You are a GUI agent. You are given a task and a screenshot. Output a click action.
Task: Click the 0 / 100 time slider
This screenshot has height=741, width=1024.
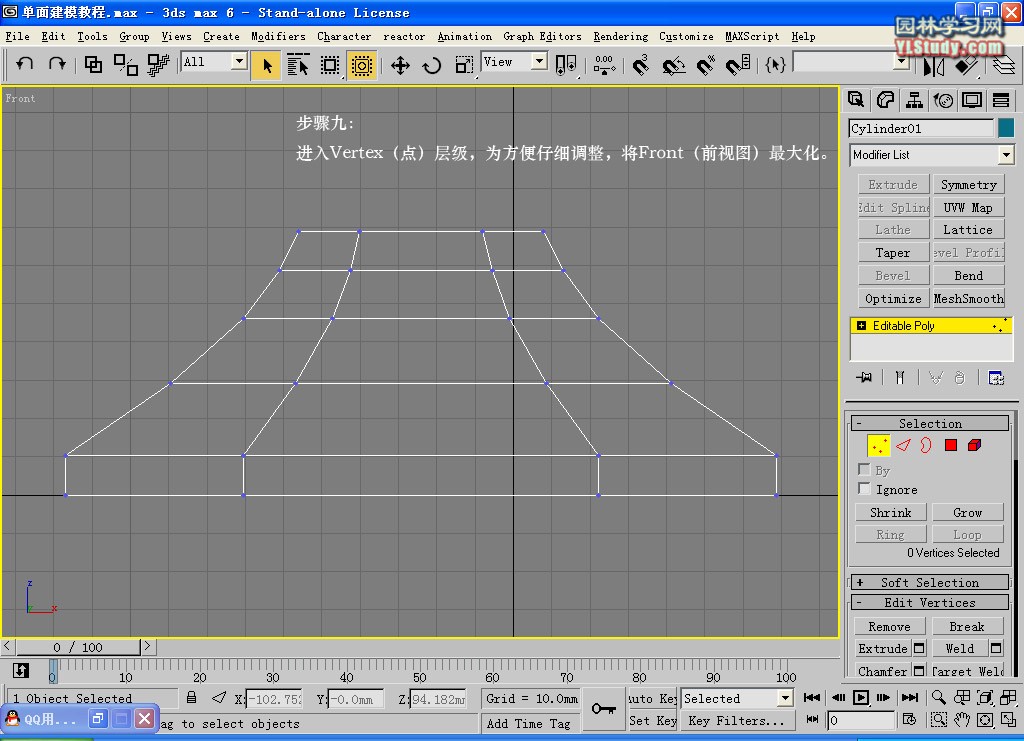pos(78,647)
